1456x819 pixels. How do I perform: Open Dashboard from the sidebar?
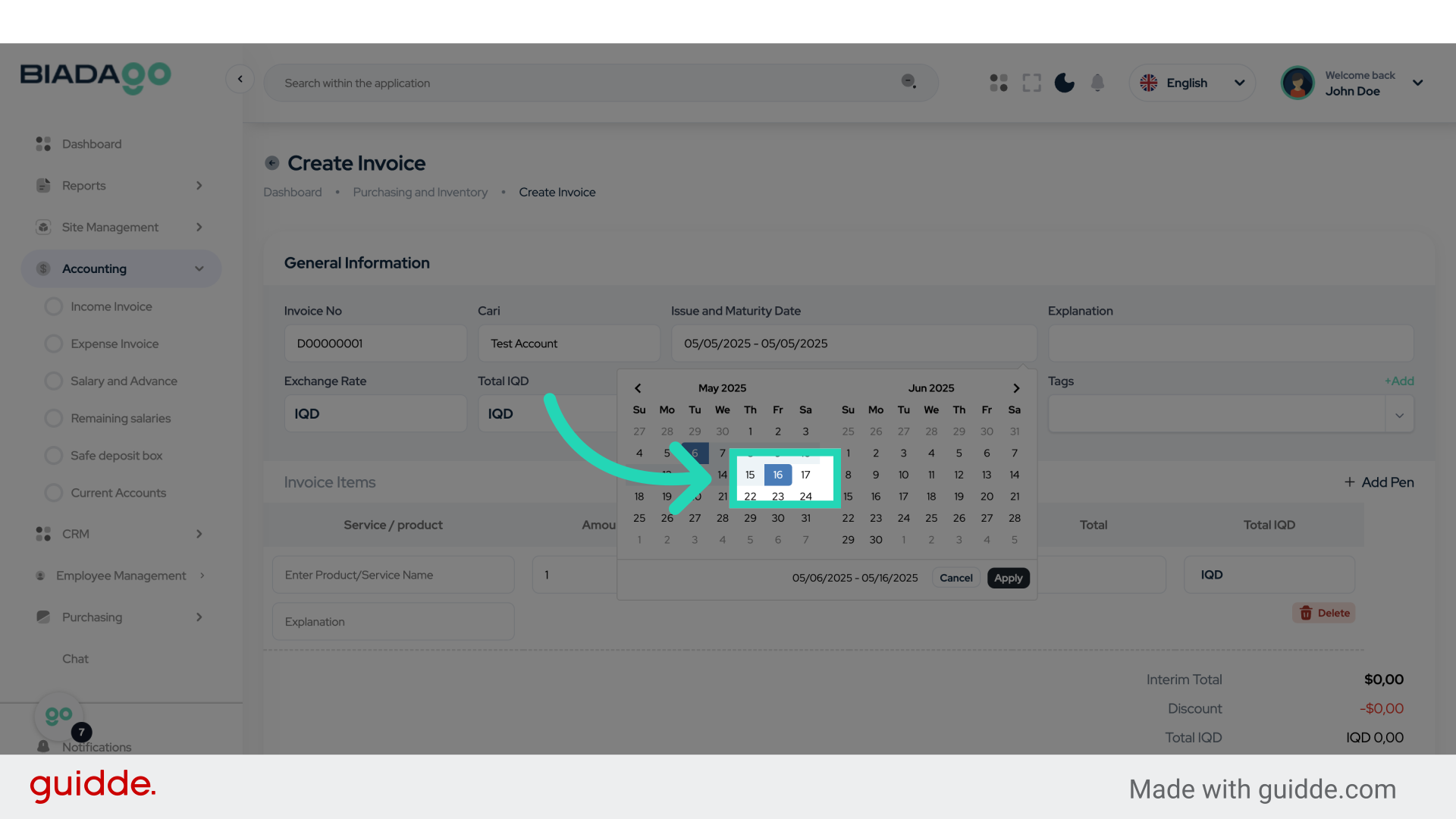click(91, 144)
